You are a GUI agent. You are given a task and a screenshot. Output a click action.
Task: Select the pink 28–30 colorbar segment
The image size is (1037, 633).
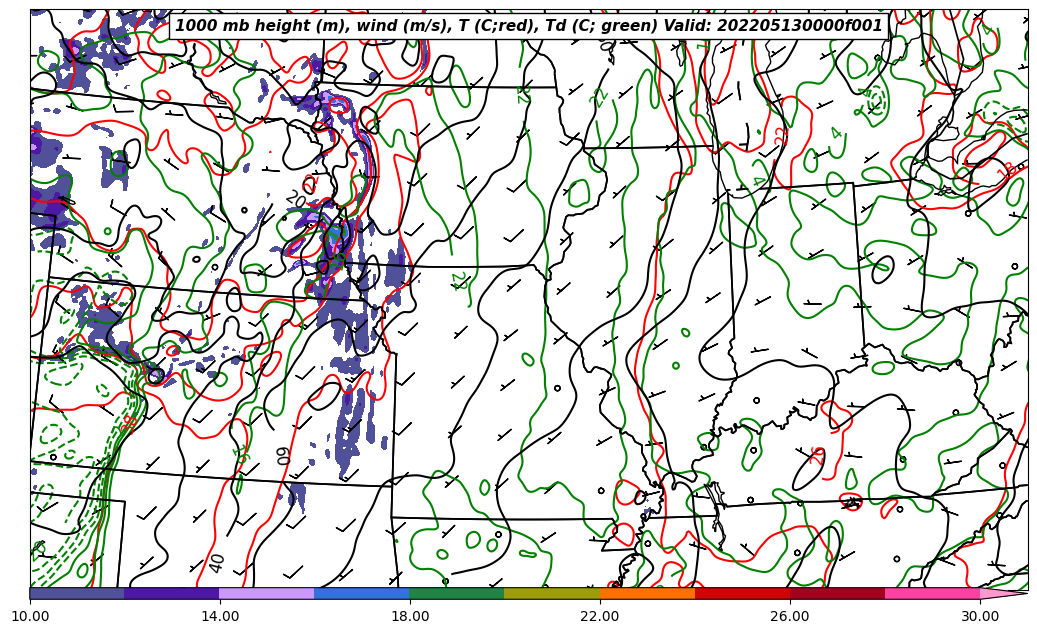pos(933,593)
